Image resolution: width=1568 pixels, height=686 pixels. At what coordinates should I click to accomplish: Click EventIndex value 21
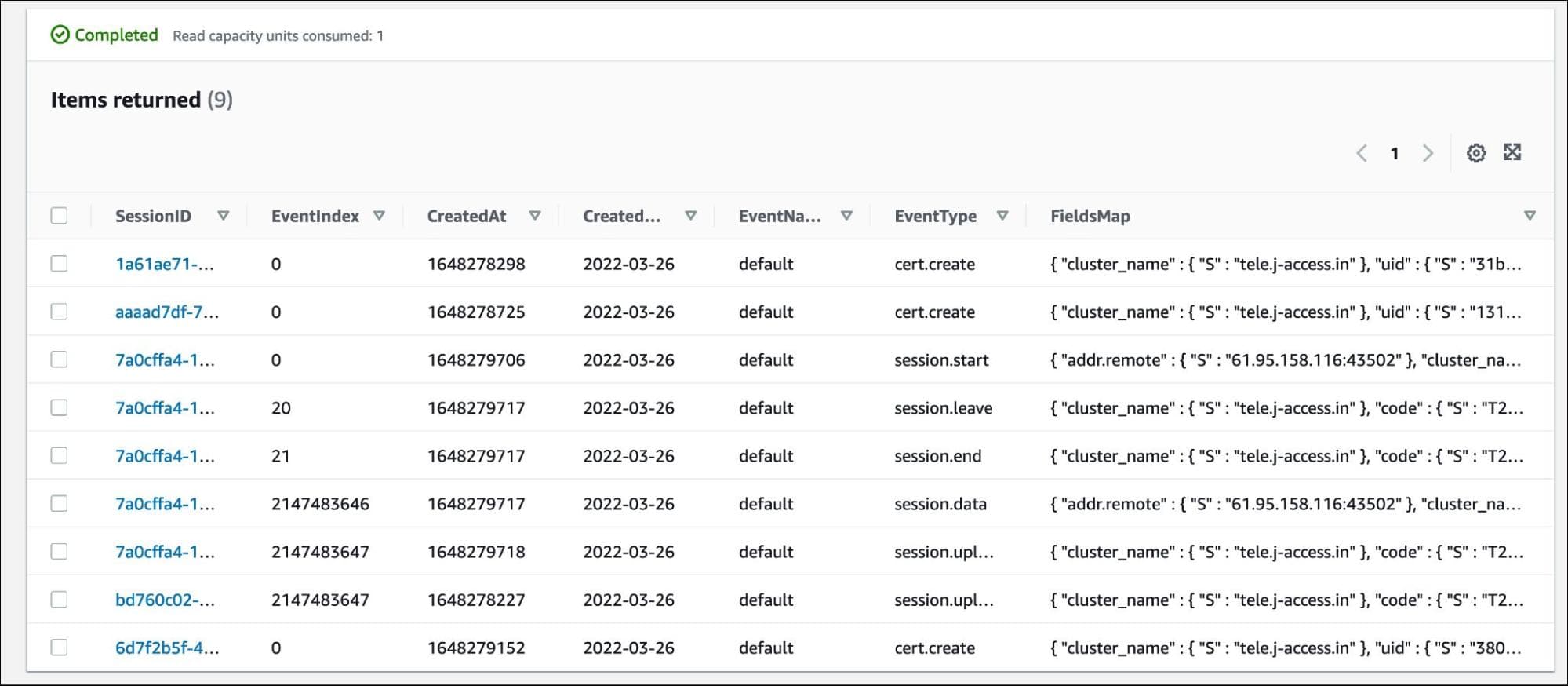tap(281, 456)
